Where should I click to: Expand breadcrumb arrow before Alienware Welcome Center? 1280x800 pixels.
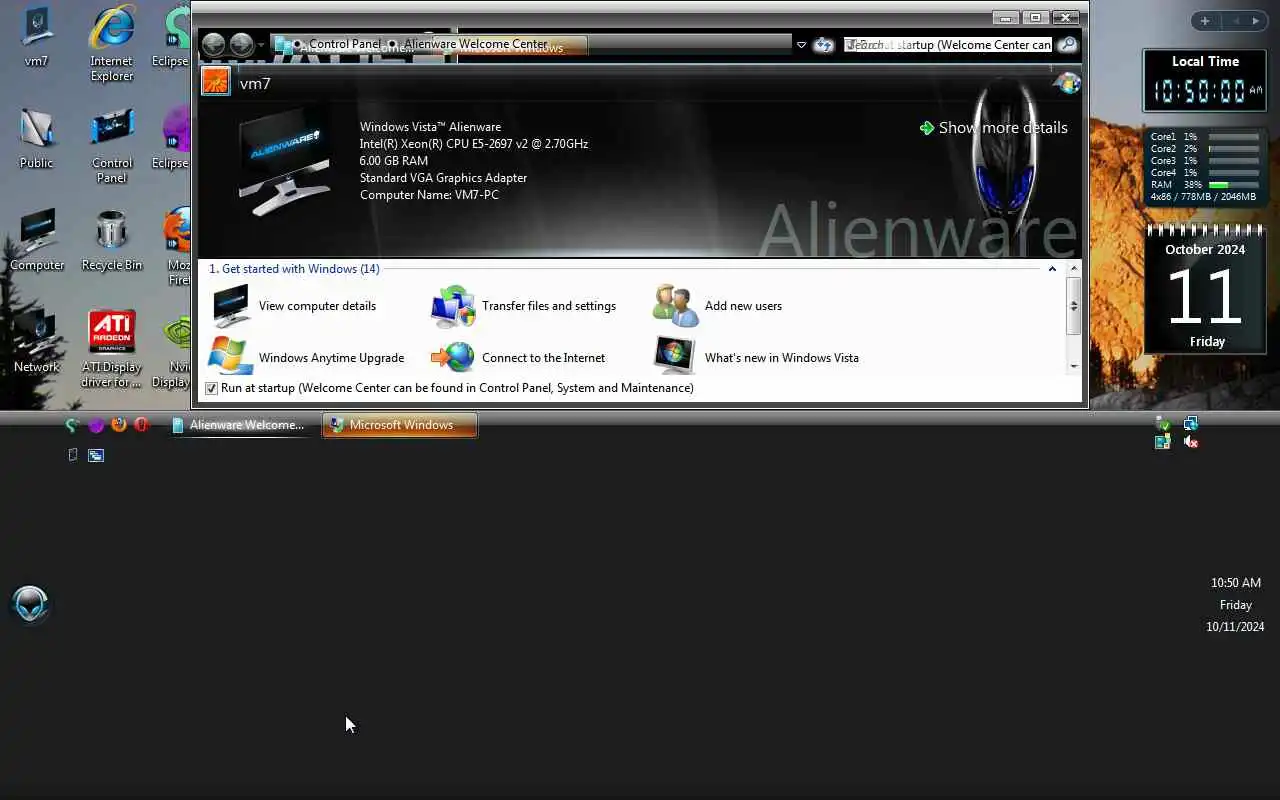coord(392,45)
